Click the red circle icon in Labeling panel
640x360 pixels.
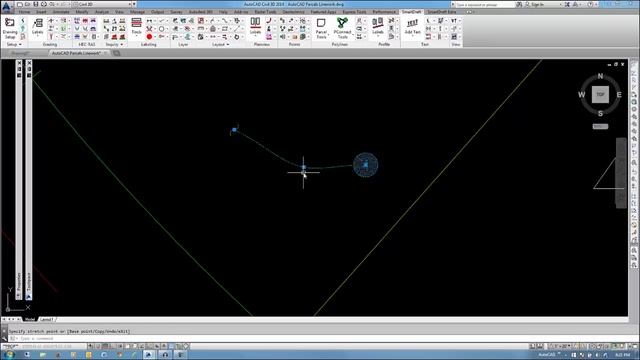(149, 37)
